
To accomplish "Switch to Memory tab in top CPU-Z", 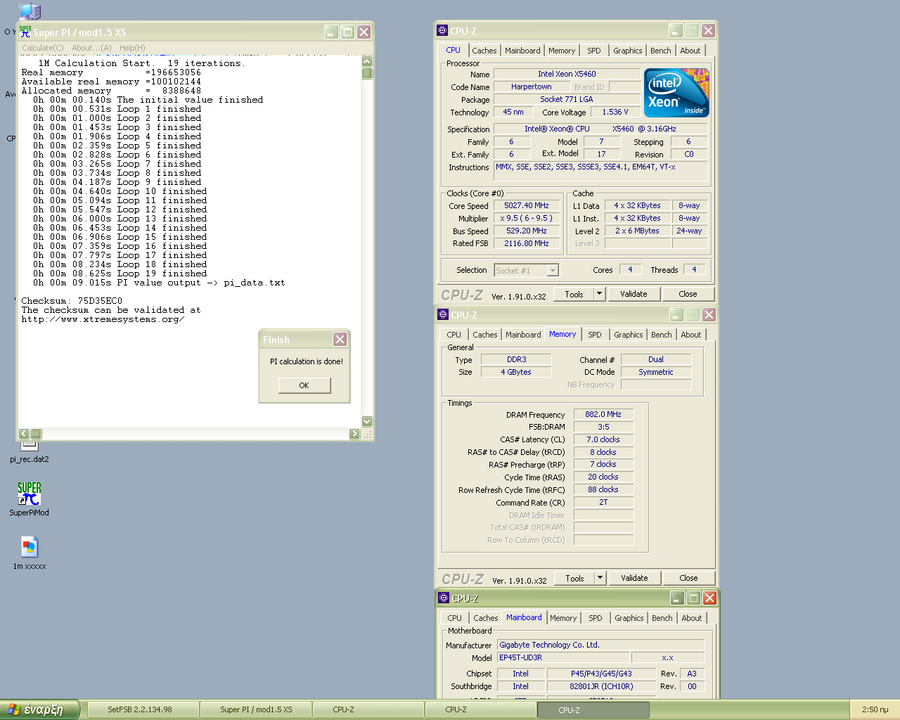I will [561, 51].
